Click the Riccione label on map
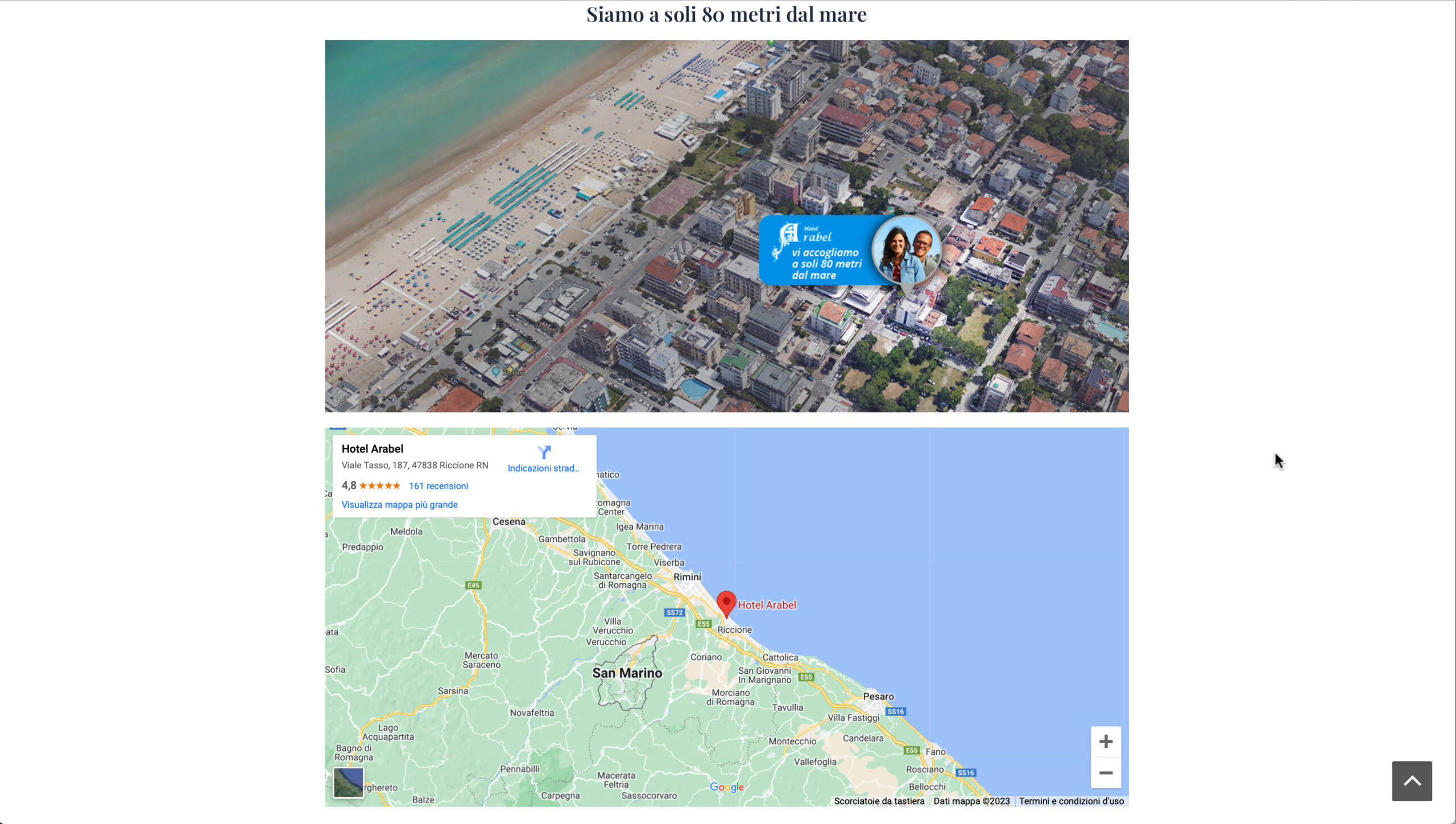 [x=734, y=629]
